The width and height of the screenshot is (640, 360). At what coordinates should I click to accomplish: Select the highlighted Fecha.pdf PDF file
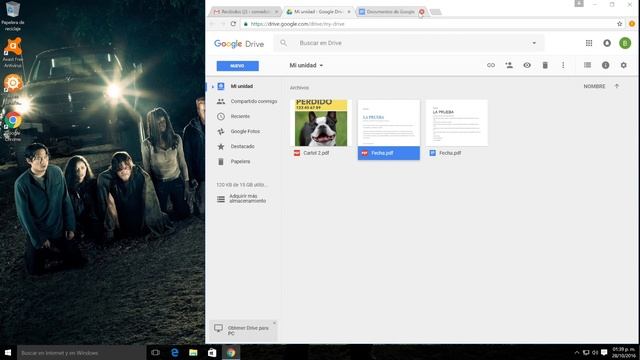pos(389,130)
